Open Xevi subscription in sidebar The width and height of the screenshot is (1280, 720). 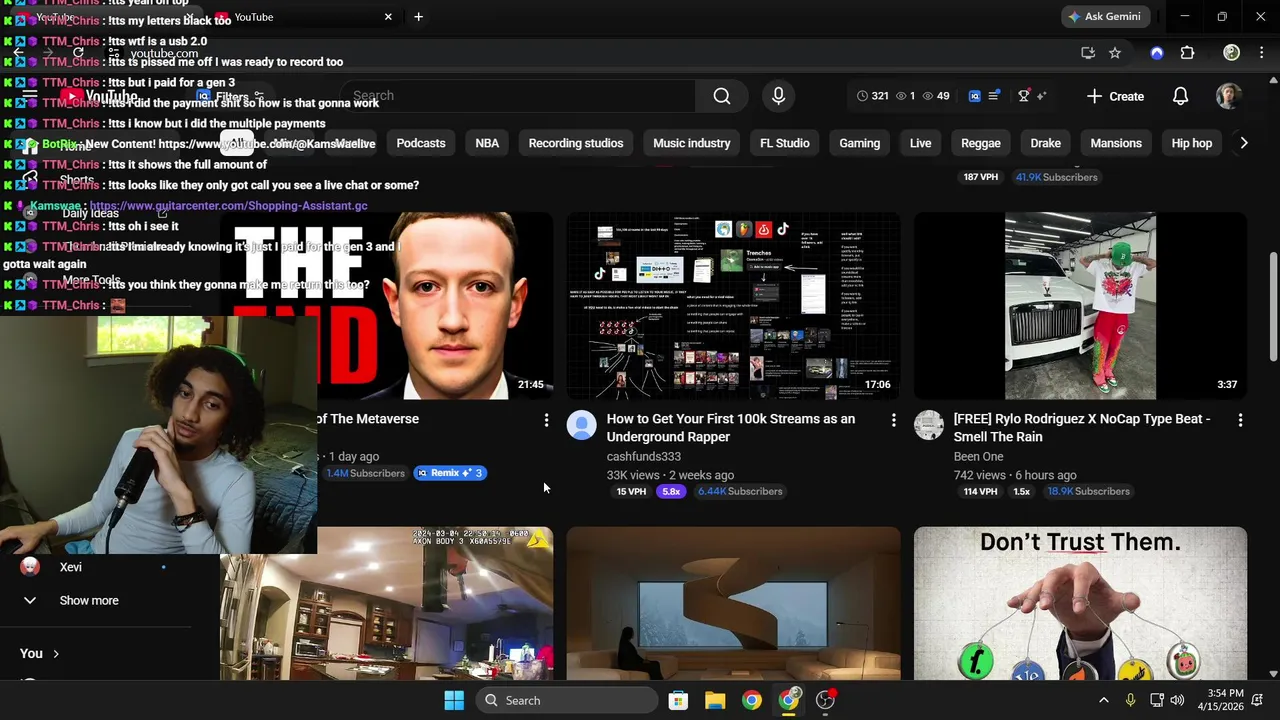(x=70, y=567)
